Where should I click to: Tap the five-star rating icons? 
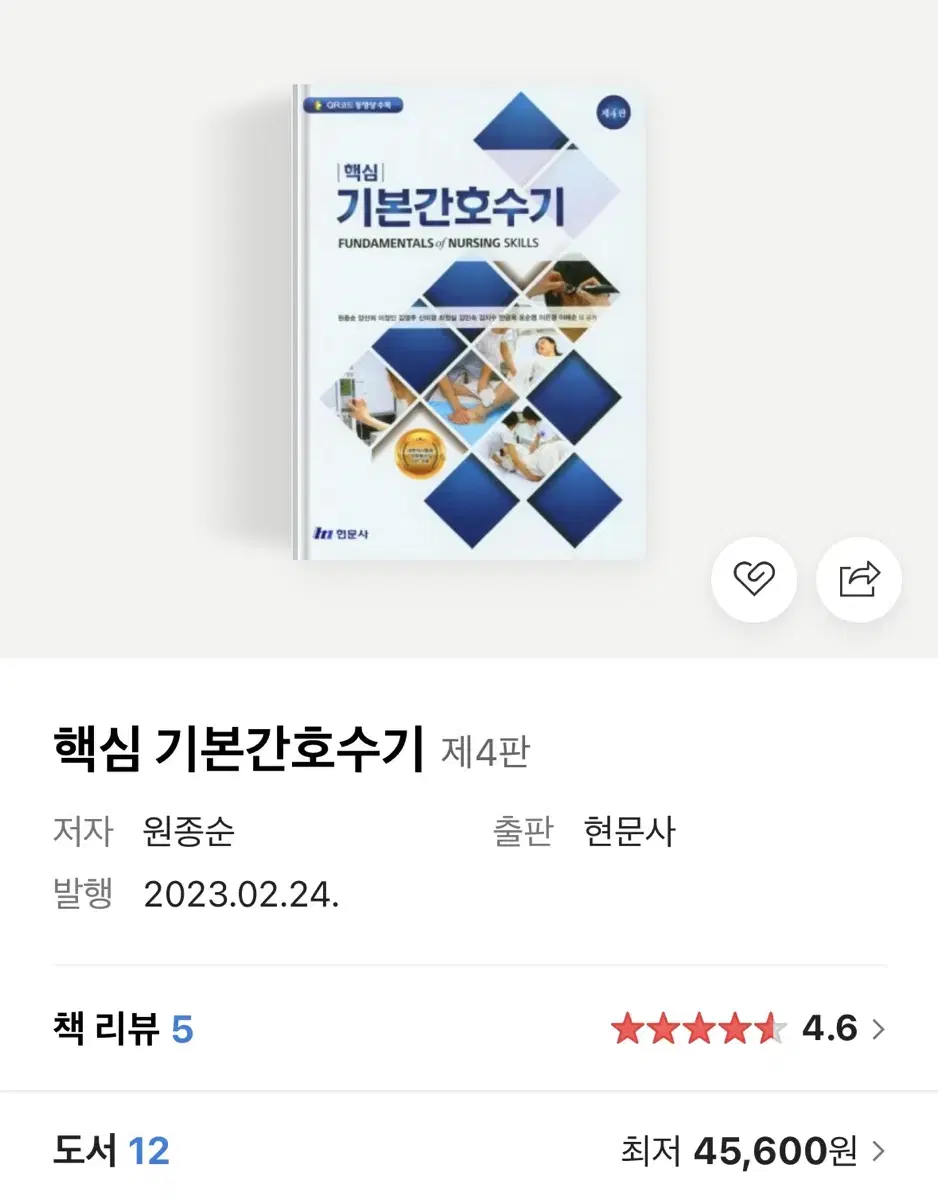coord(699,1028)
